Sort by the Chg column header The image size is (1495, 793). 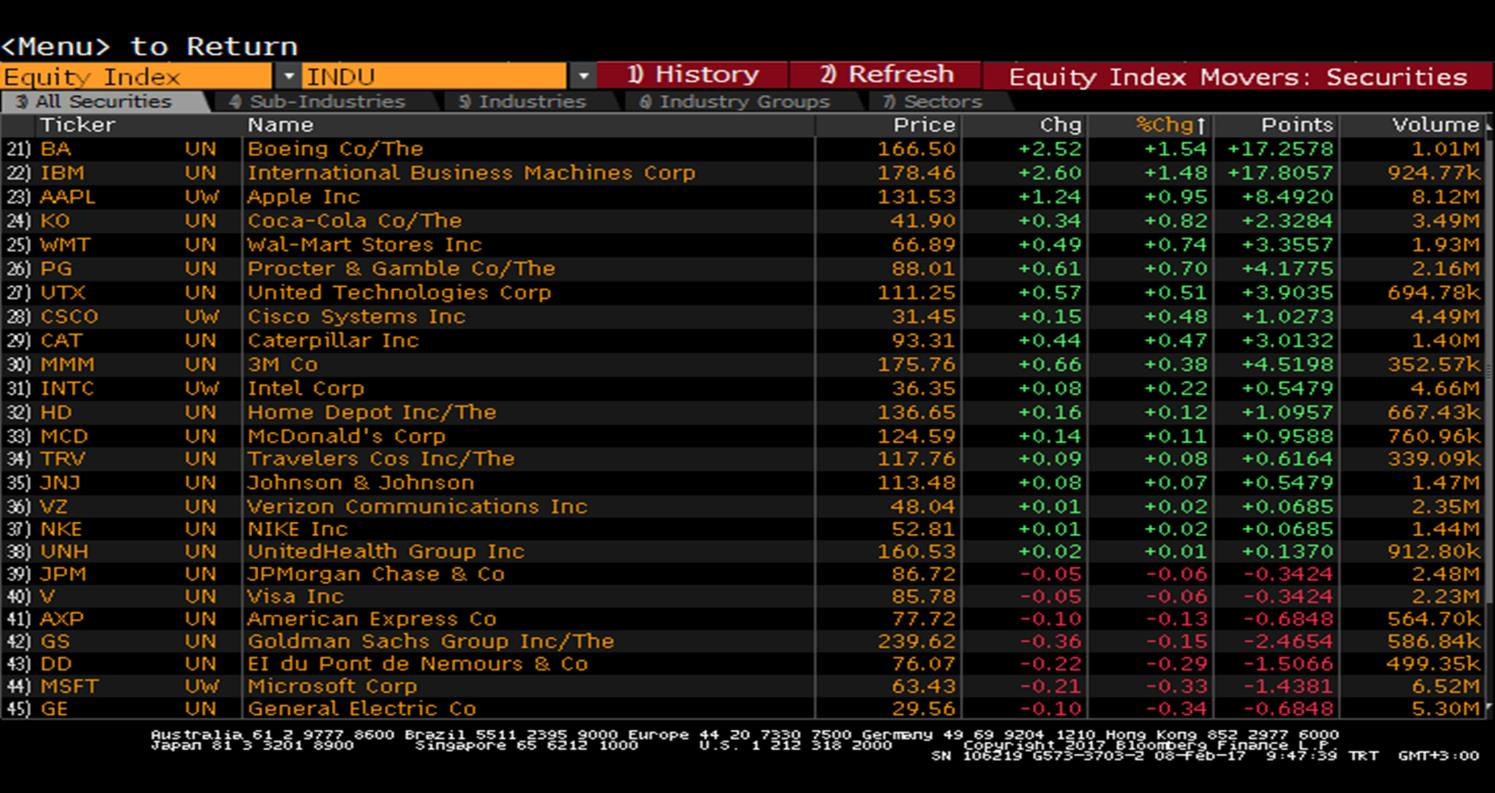tap(1060, 125)
